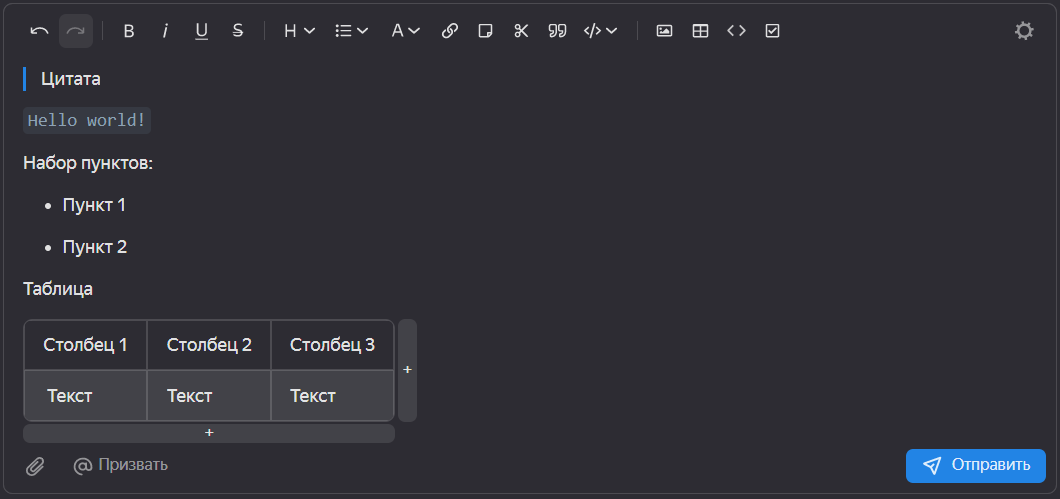Expand the list type dropdown
Screen dimensions: 1060x499
[x=351, y=31]
